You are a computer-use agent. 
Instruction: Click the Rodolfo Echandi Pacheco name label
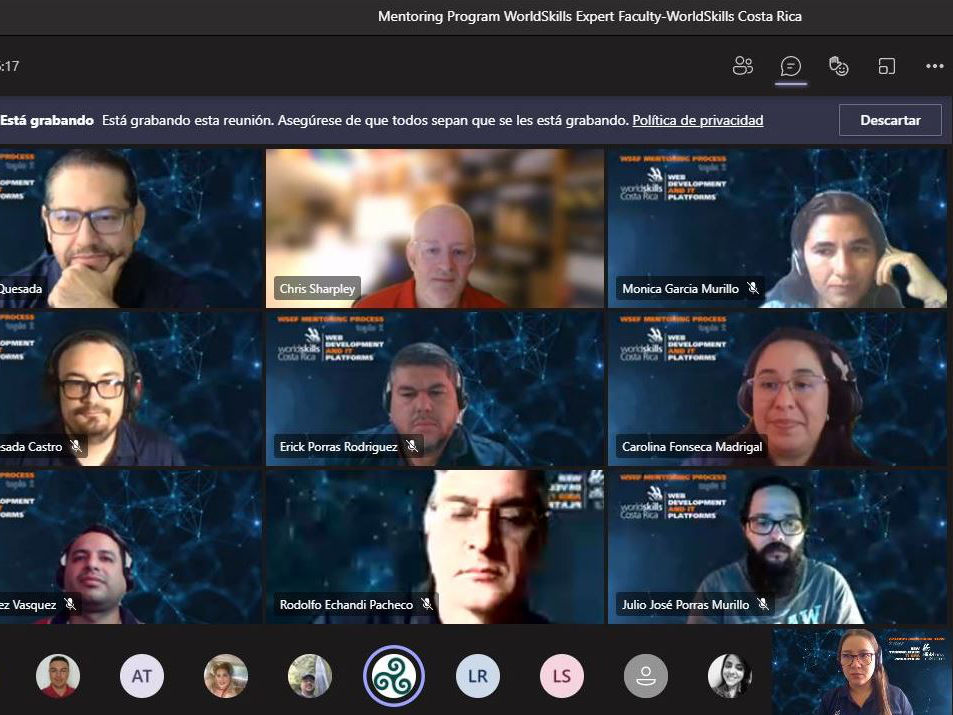(x=346, y=605)
